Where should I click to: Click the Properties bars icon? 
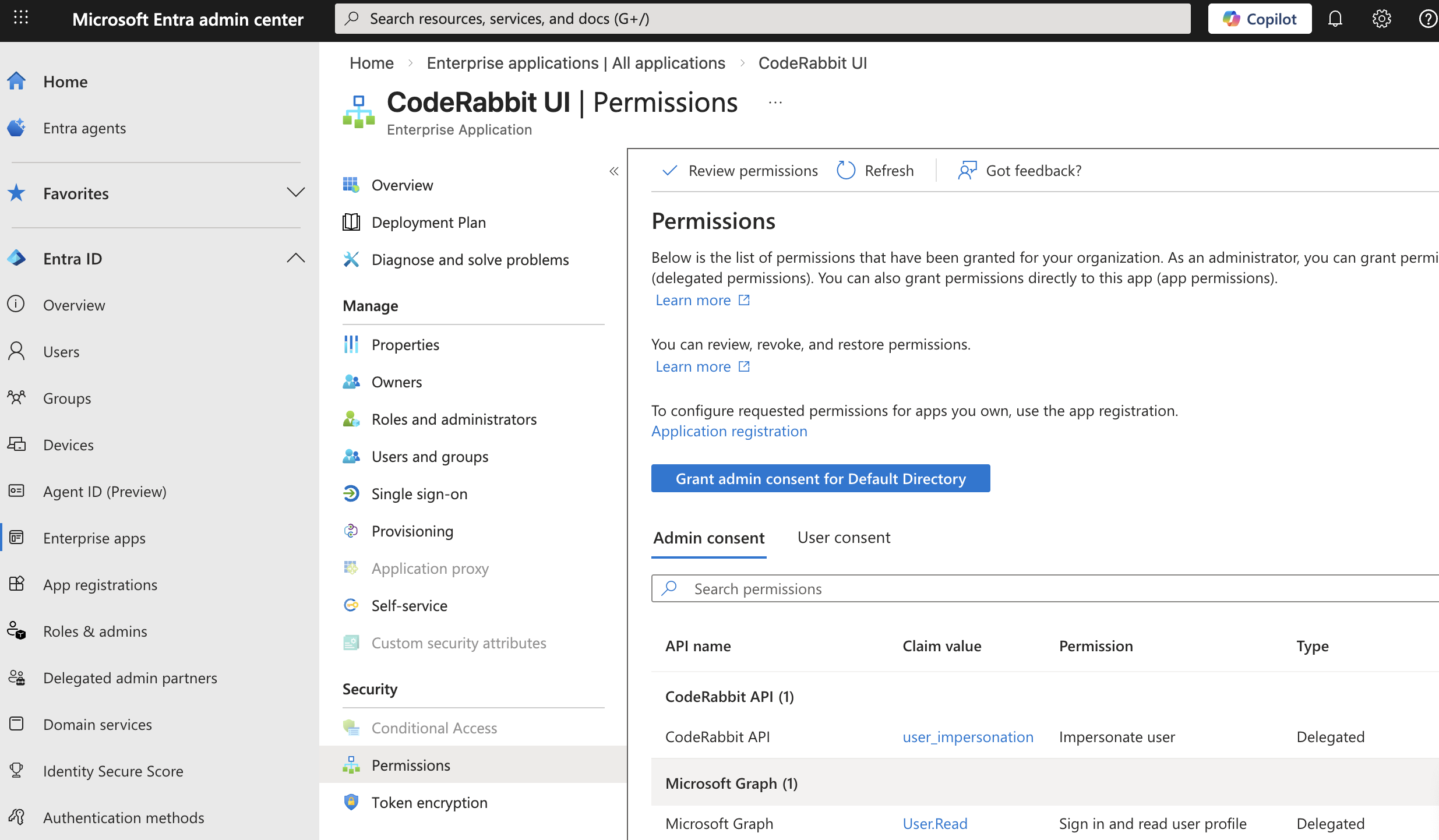click(351, 344)
